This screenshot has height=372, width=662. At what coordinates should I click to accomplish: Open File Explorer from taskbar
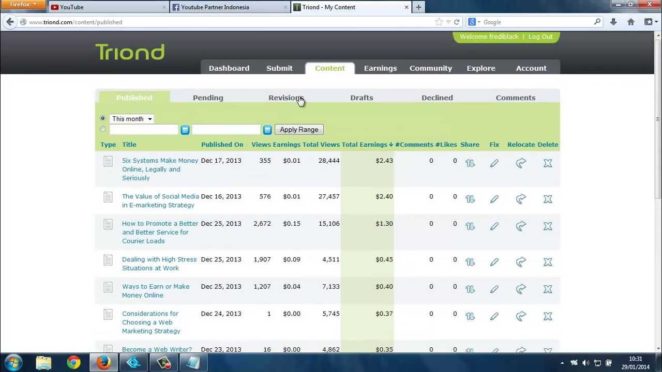point(43,363)
